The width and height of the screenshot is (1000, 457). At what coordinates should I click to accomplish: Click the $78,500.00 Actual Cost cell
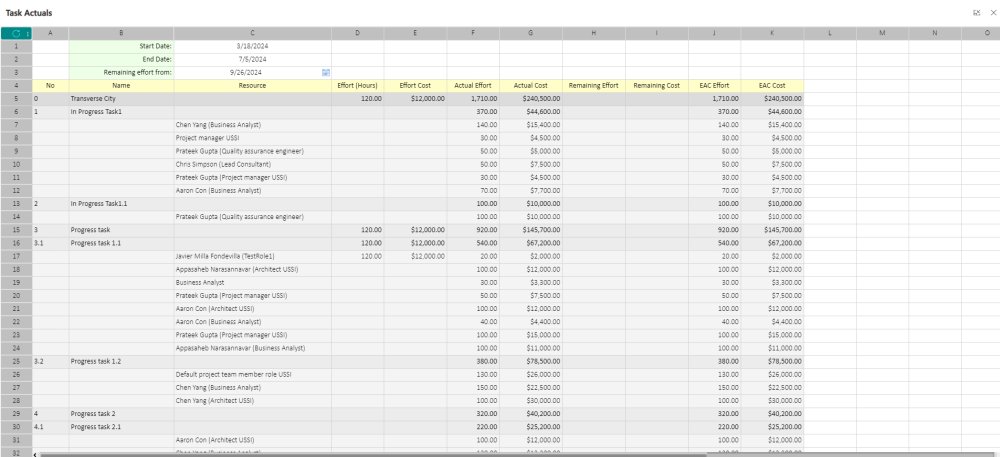click(531, 361)
